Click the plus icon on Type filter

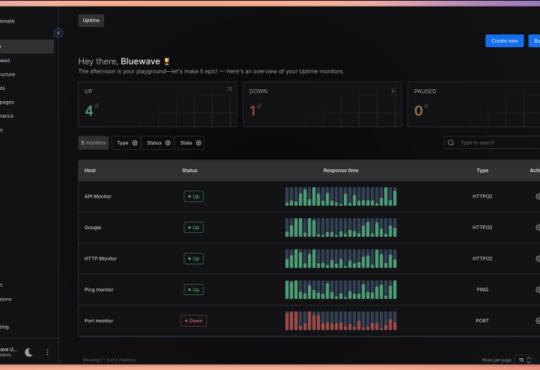(135, 143)
